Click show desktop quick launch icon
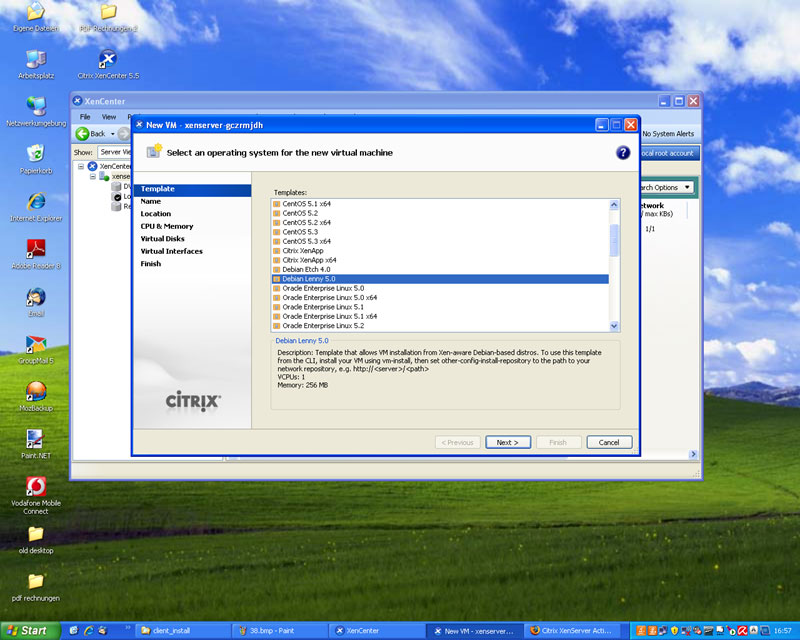Screen dimensions: 800x640 tap(74, 631)
